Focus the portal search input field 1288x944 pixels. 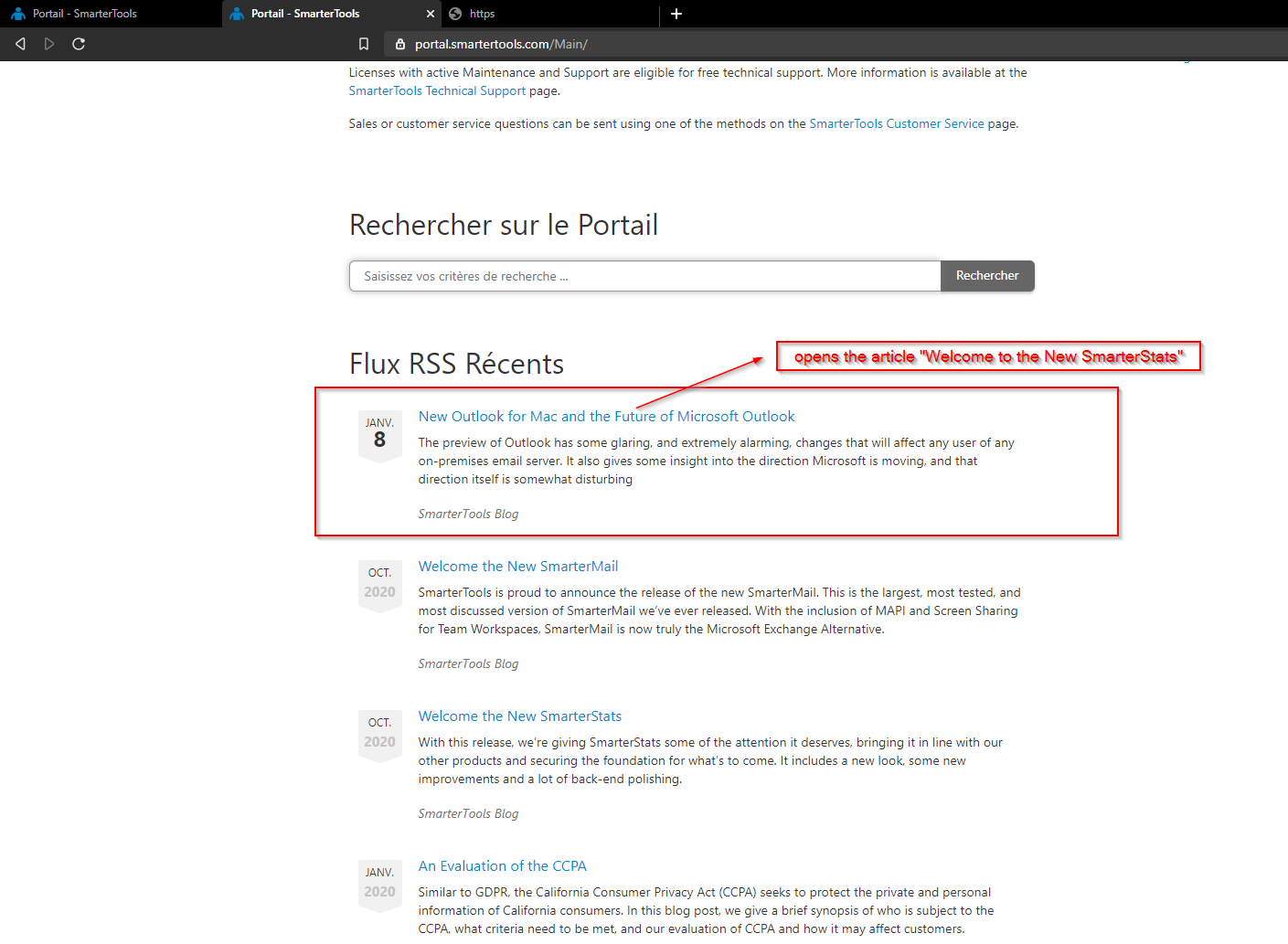644,276
